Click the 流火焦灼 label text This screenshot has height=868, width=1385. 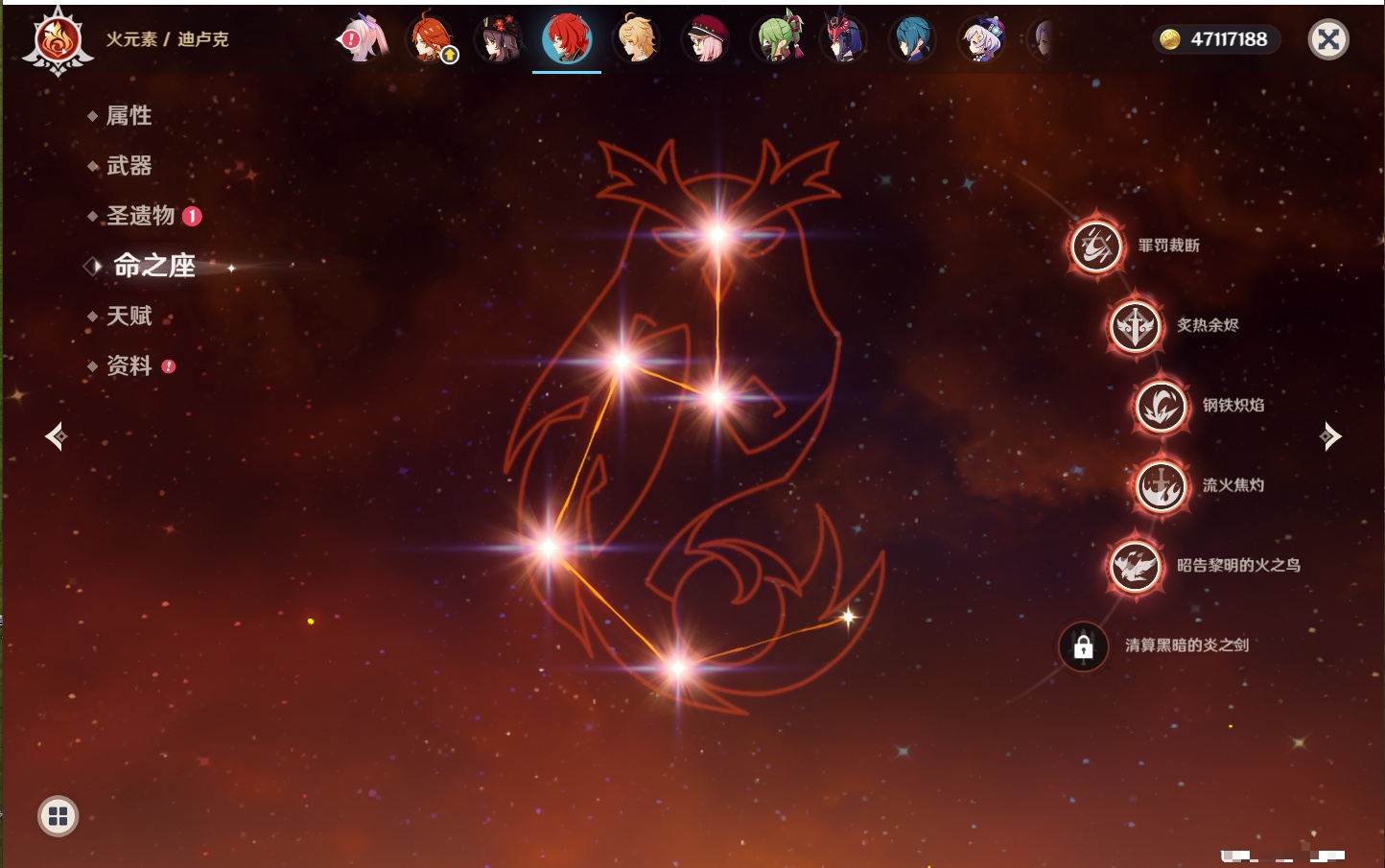click(1233, 485)
